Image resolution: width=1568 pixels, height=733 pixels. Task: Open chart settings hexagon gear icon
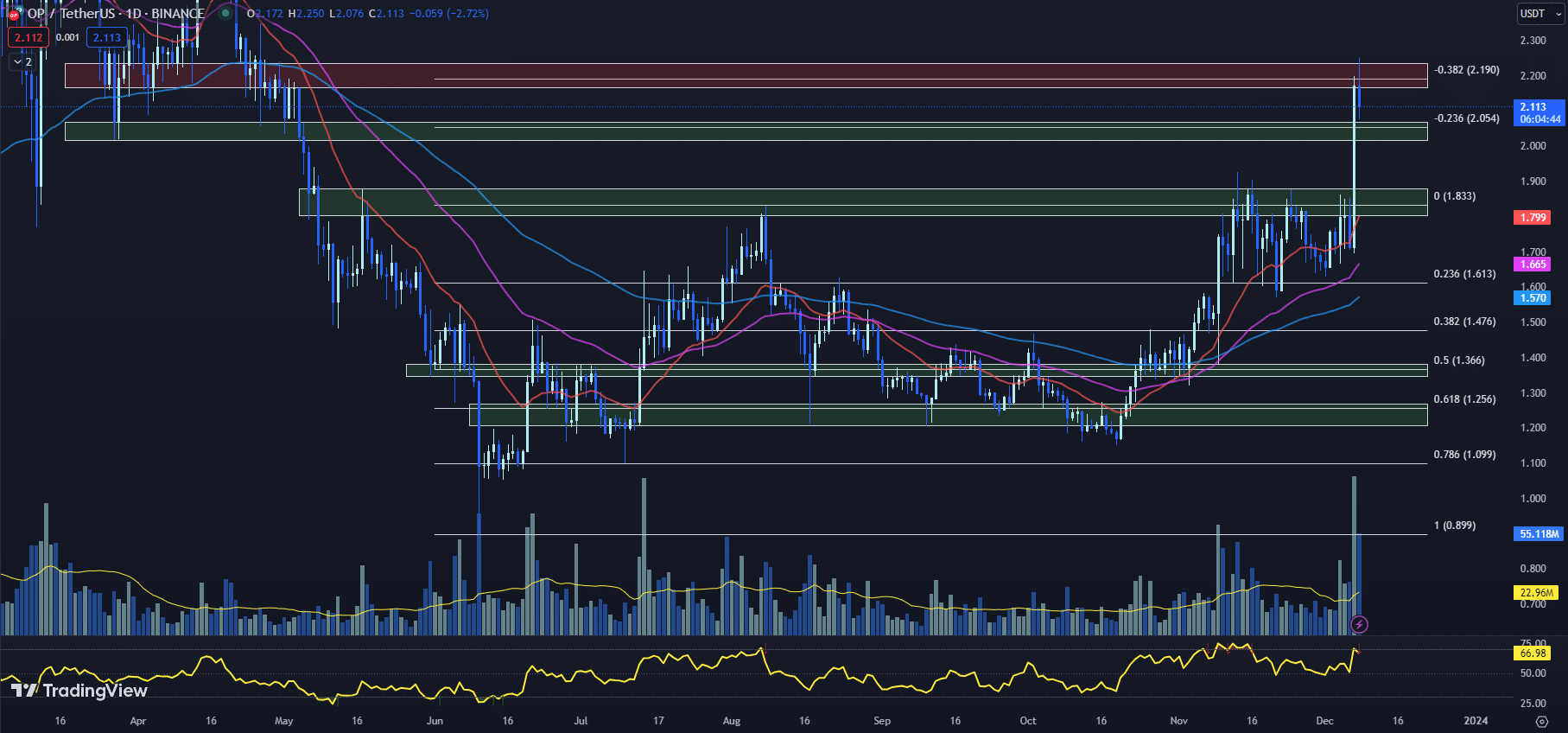[1541, 721]
